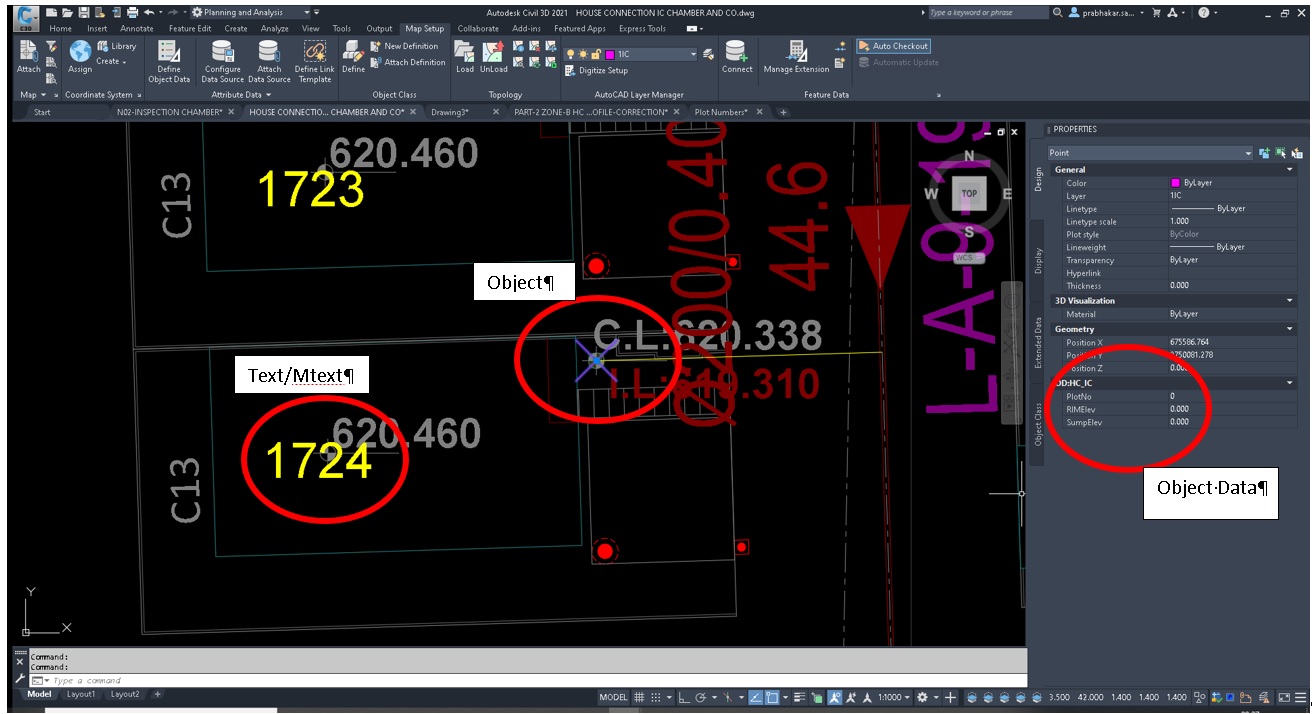This screenshot has width=1312, height=714.
Task: Open the Home ribbon tab
Action: 60,29
